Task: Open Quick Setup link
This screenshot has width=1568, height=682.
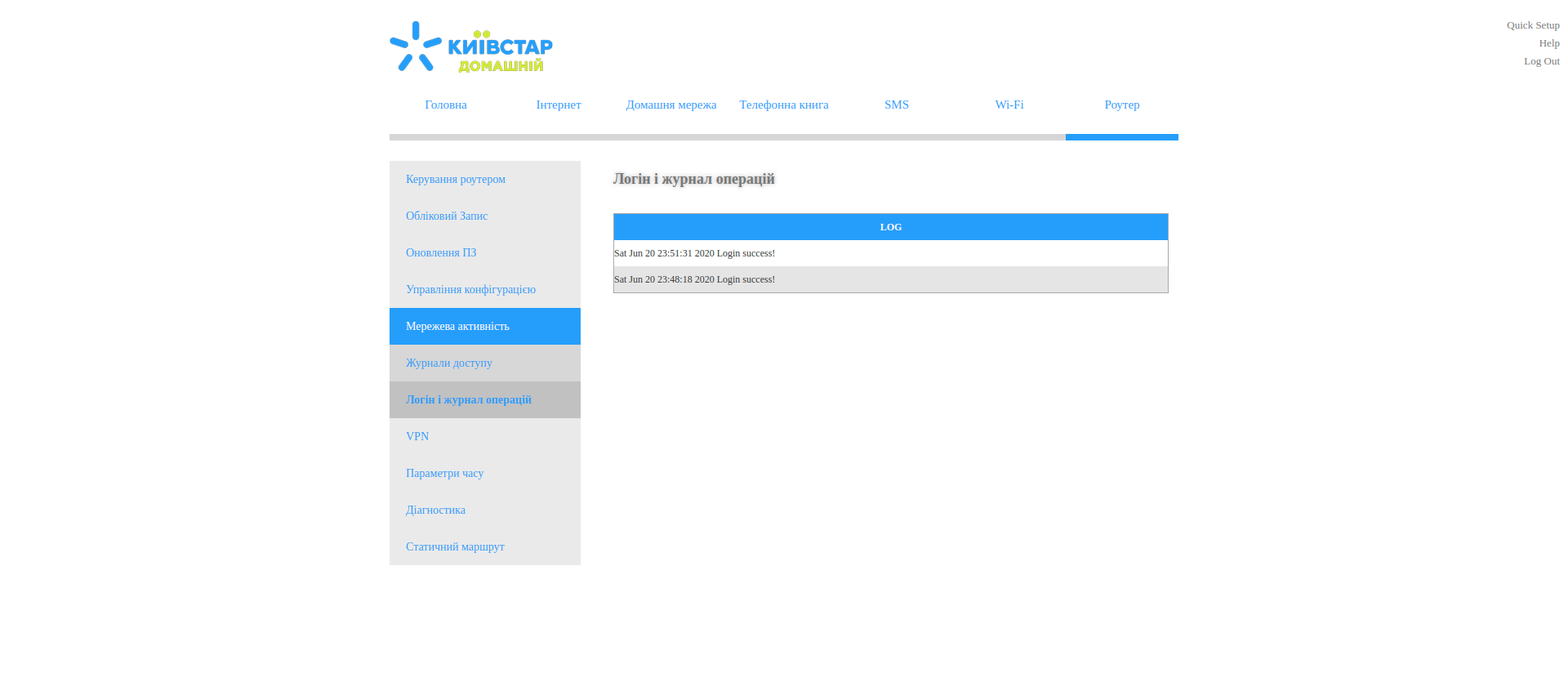Action: click(1533, 25)
